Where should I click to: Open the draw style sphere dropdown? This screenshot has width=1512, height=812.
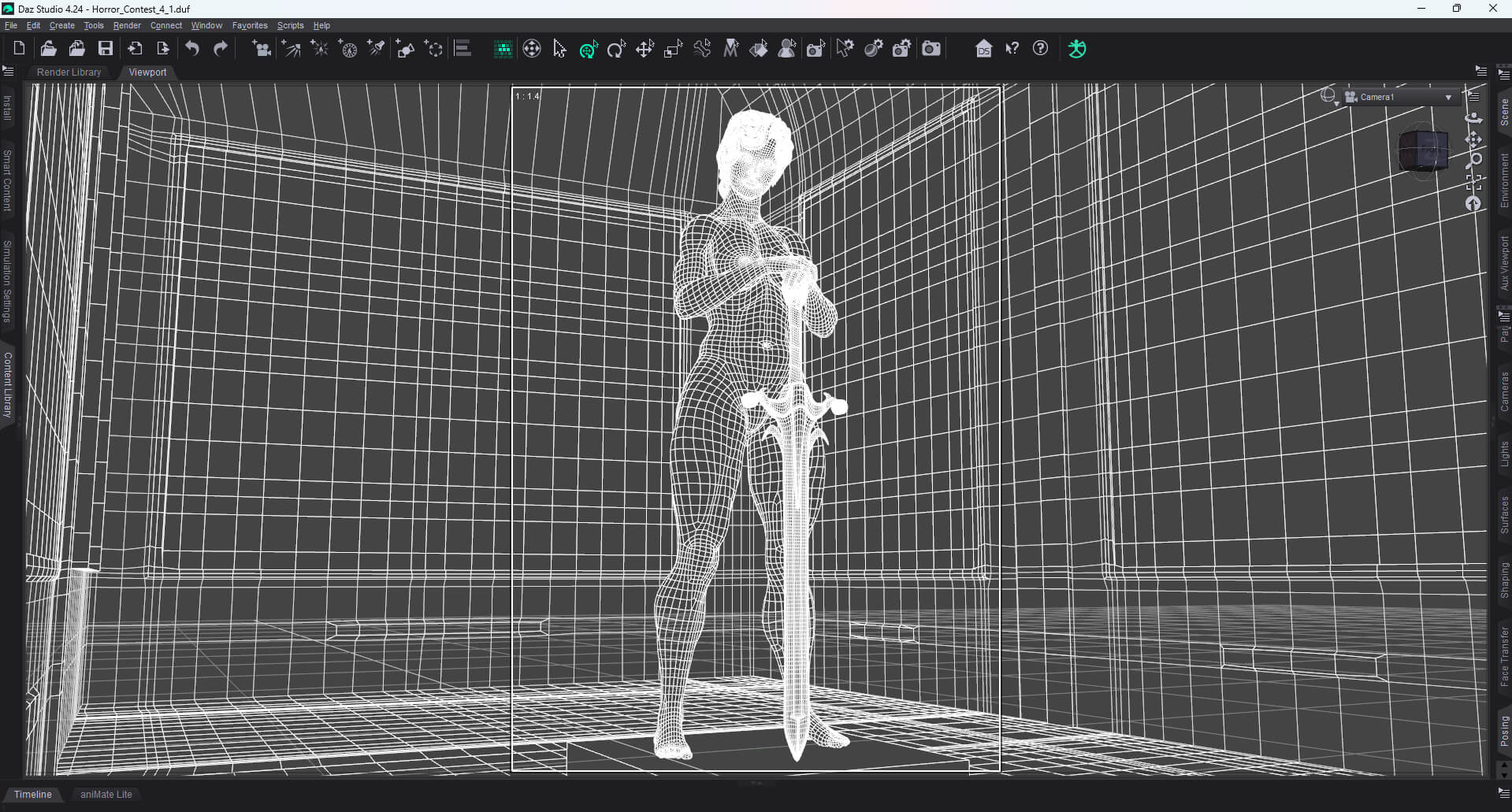(x=1330, y=97)
